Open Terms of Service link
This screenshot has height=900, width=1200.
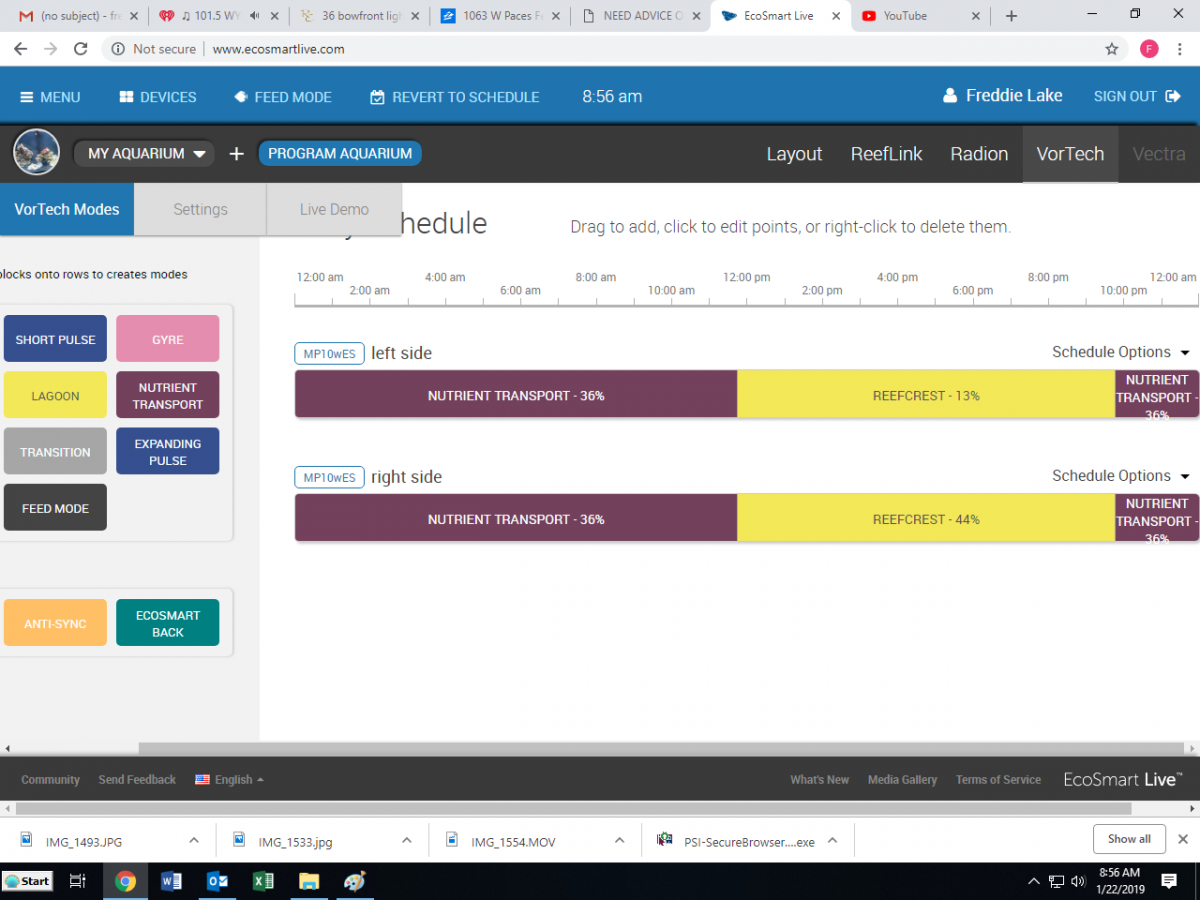[998, 780]
